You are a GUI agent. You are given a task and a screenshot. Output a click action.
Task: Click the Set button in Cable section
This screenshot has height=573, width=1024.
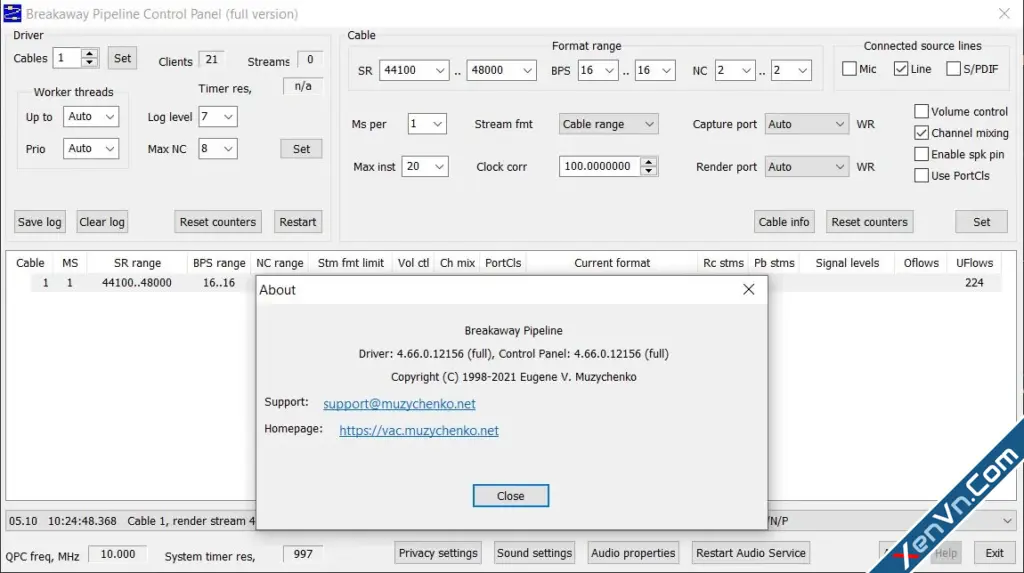tap(982, 222)
